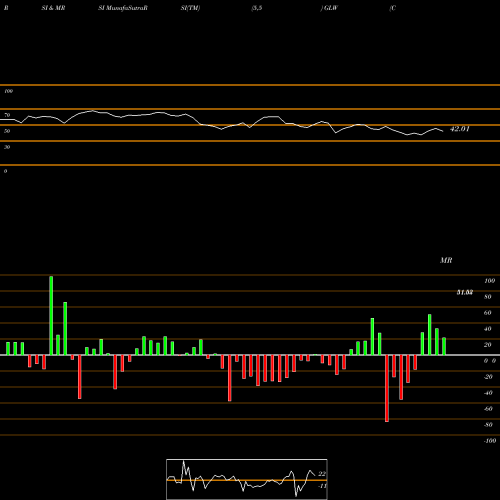Click the -11 label in the mini chart
Viewport: 500px width, 500px height.
[x=322, y=486]
